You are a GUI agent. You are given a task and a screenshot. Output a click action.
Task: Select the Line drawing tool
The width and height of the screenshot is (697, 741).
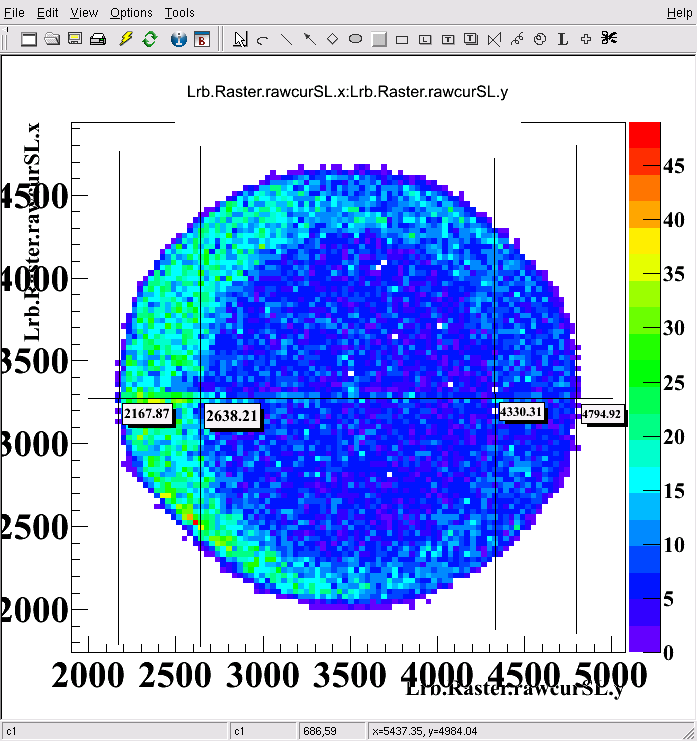286,39
